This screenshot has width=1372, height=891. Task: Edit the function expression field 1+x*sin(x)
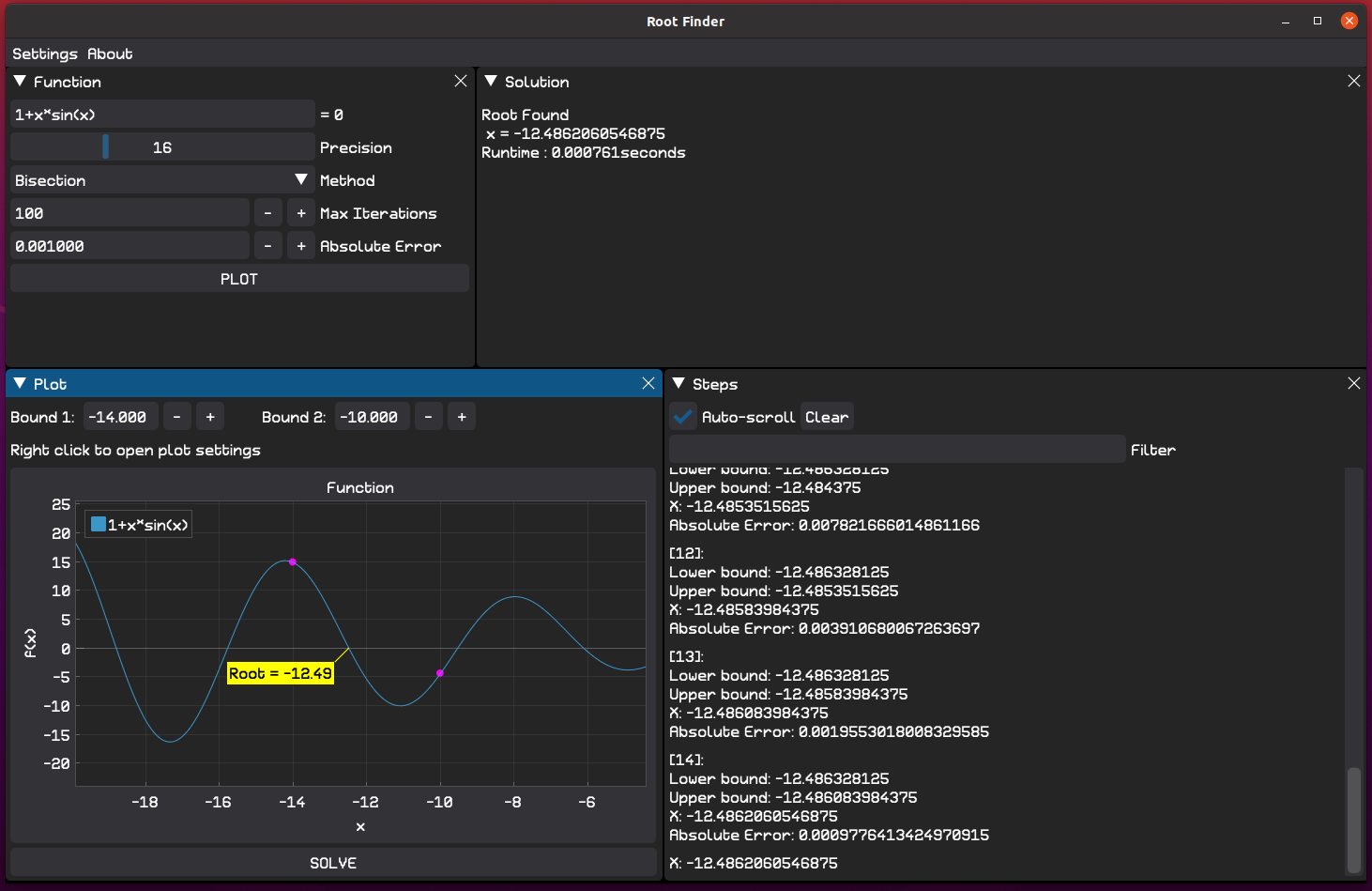click(x=162, y=115)
